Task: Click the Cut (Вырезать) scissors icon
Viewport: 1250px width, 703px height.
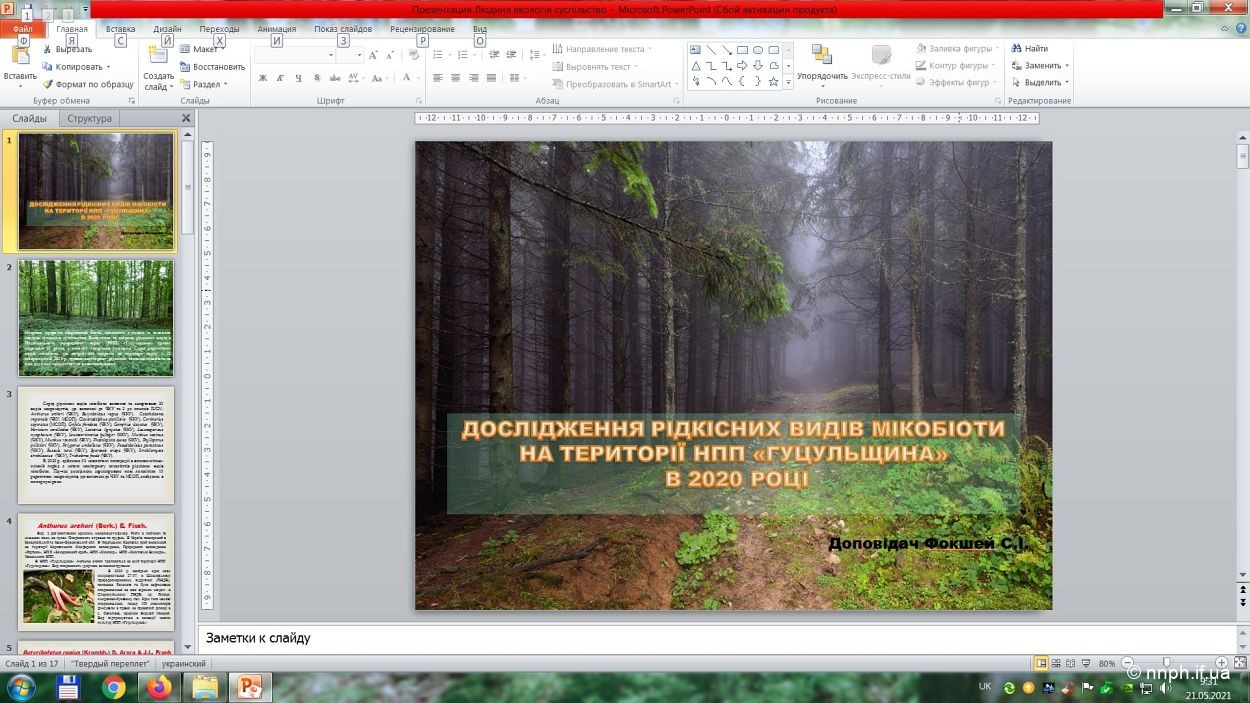Action: [48, 49]
